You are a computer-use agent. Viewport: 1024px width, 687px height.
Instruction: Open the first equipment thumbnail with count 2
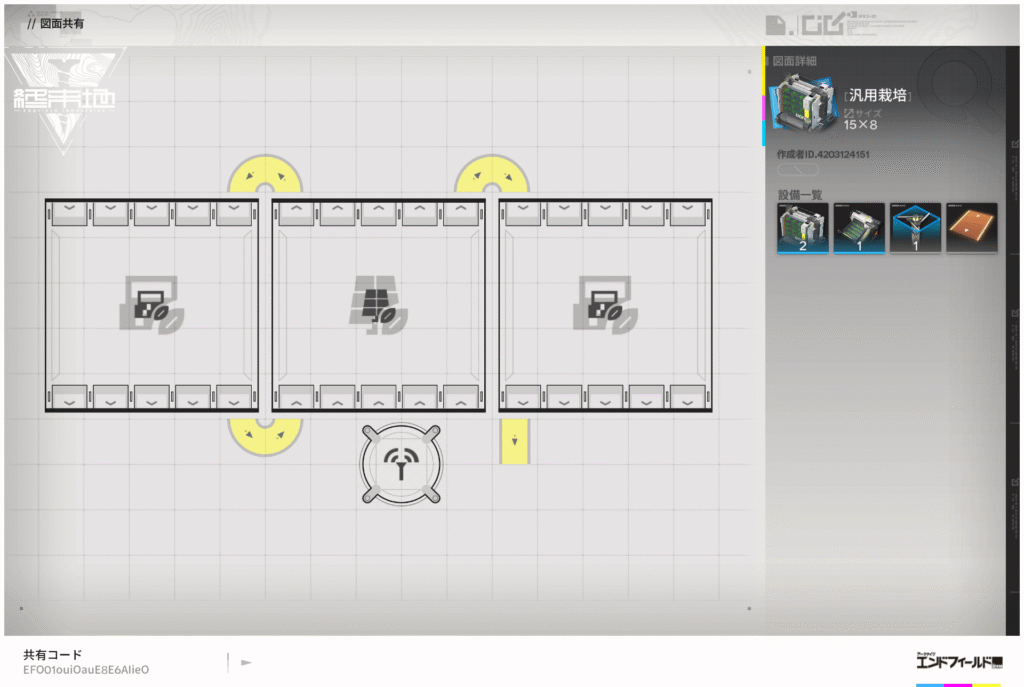tap(803, 228)
